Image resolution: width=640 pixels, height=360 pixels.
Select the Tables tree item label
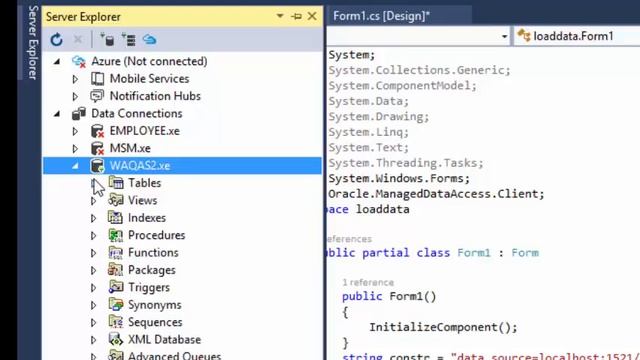tap(144, 183)
